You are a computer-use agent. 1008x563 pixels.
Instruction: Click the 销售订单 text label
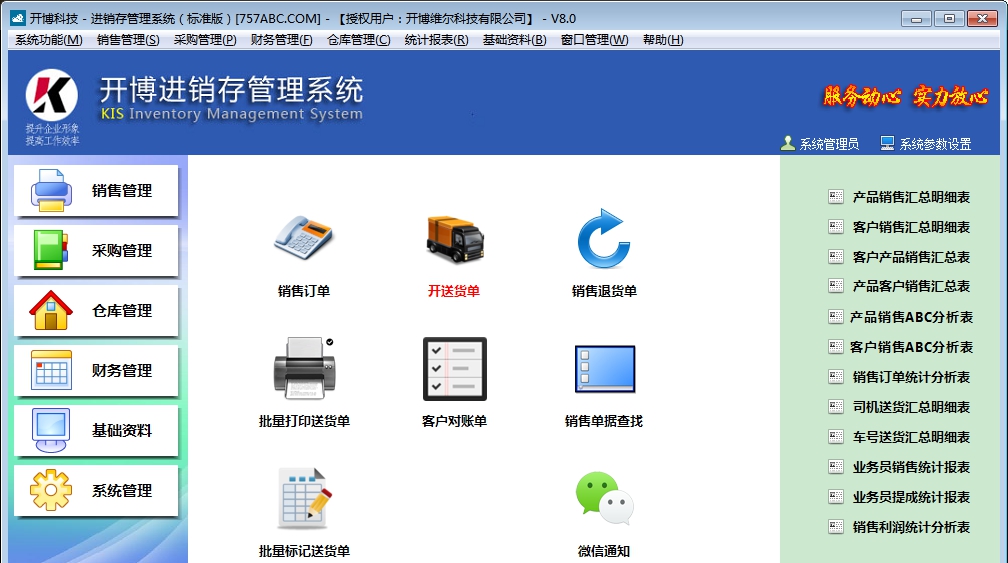pos(303,291)
